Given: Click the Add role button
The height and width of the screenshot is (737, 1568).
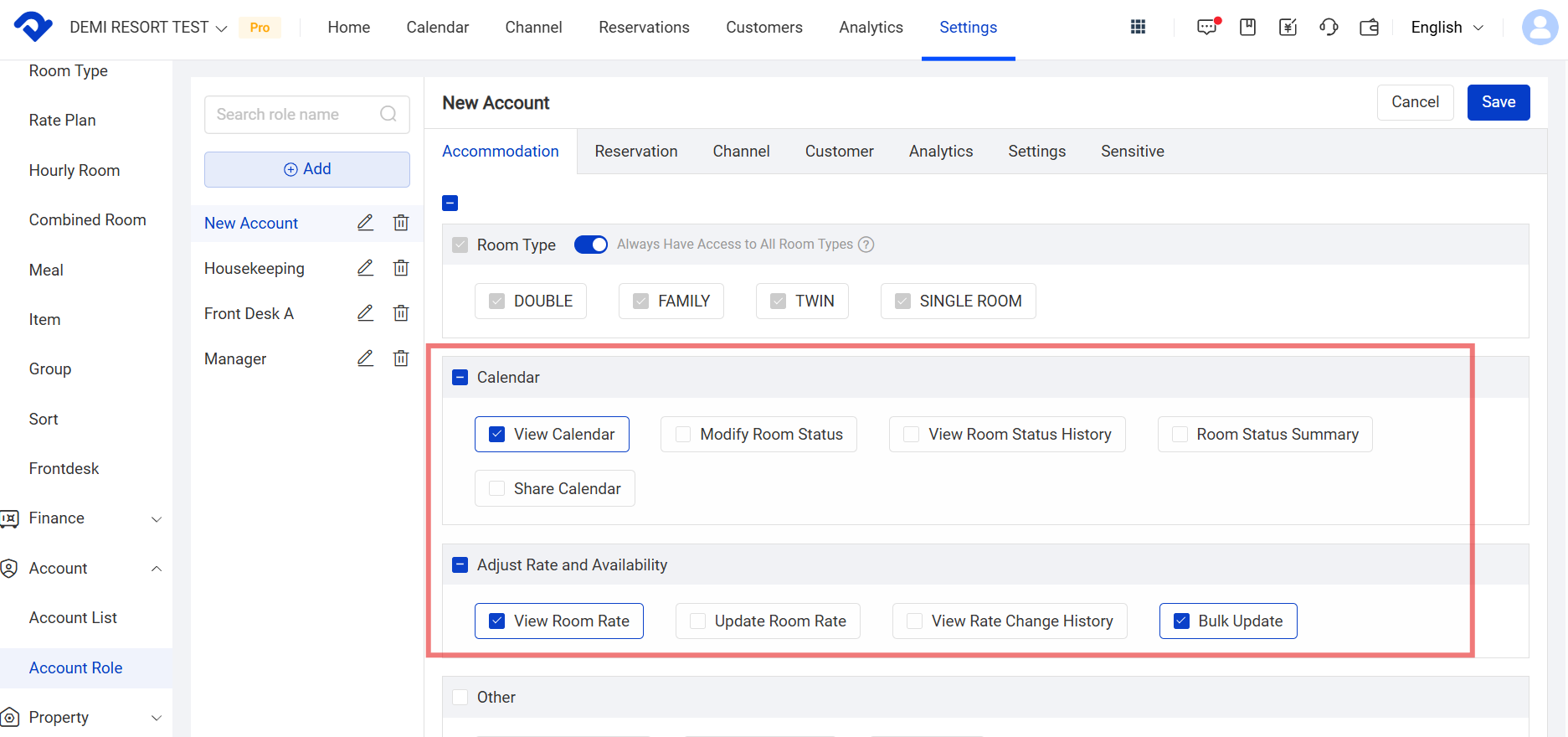Looking at the screenshot, I should coord(306,169).
